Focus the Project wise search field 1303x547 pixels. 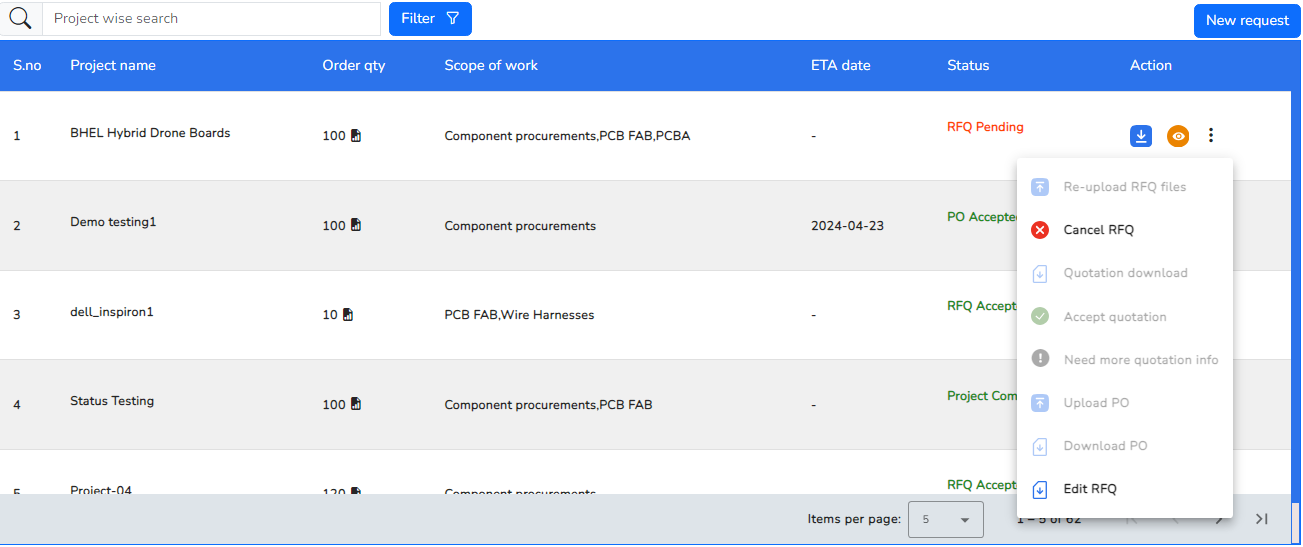[210, 19]
